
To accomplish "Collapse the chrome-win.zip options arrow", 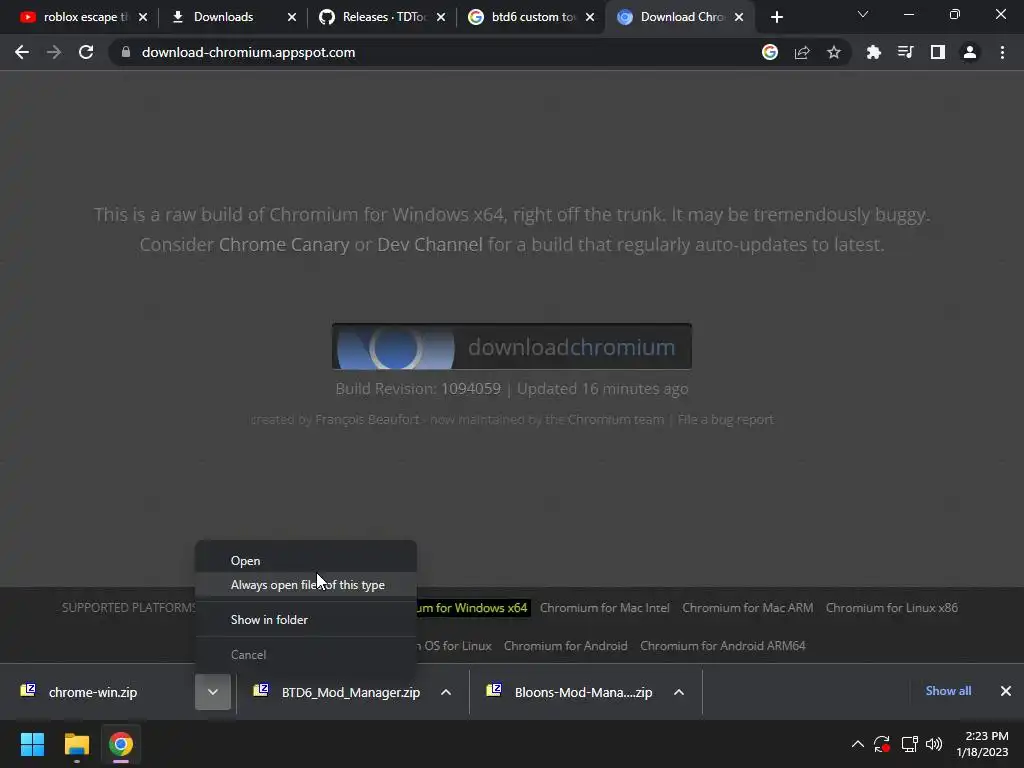I will [213, 692].
